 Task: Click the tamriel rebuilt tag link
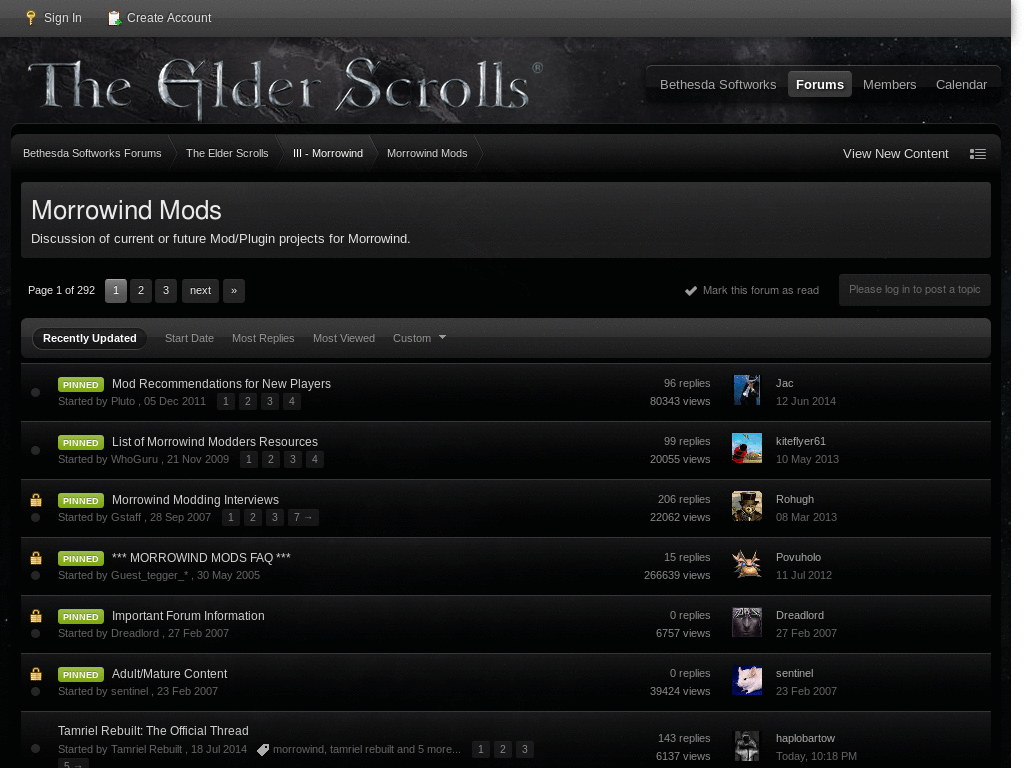[x=362, y=750]
